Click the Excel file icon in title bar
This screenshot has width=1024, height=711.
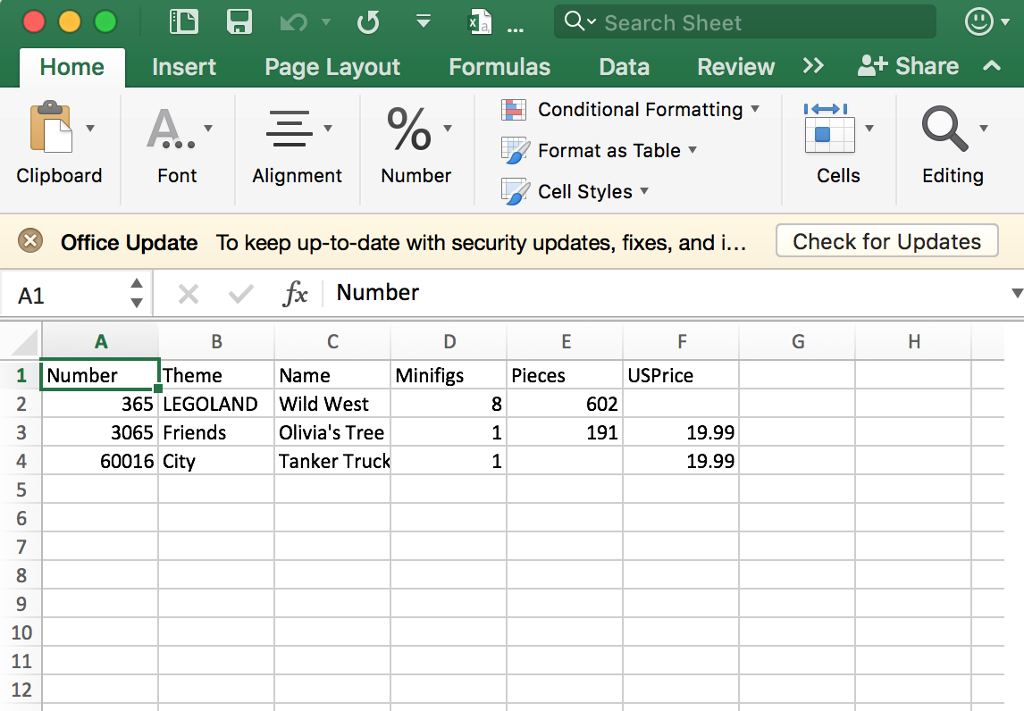[480, 22]
